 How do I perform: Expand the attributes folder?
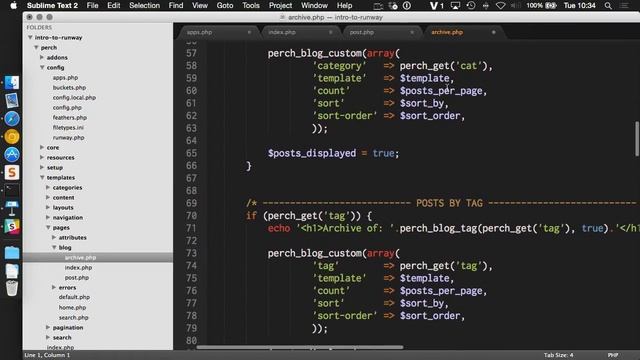pyautogui.click(x=54, y=238)
